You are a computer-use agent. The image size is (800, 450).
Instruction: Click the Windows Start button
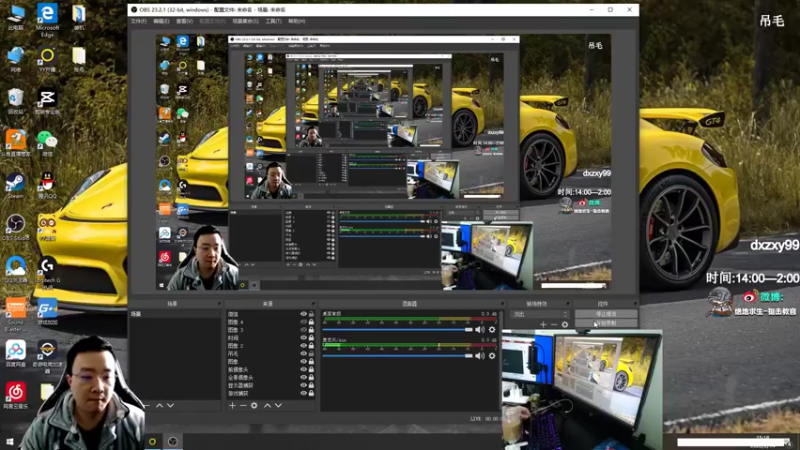9,441
